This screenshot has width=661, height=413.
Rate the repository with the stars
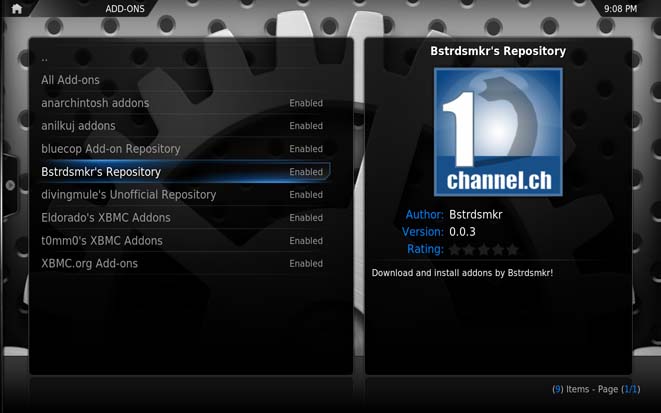(x=484, y=249)
